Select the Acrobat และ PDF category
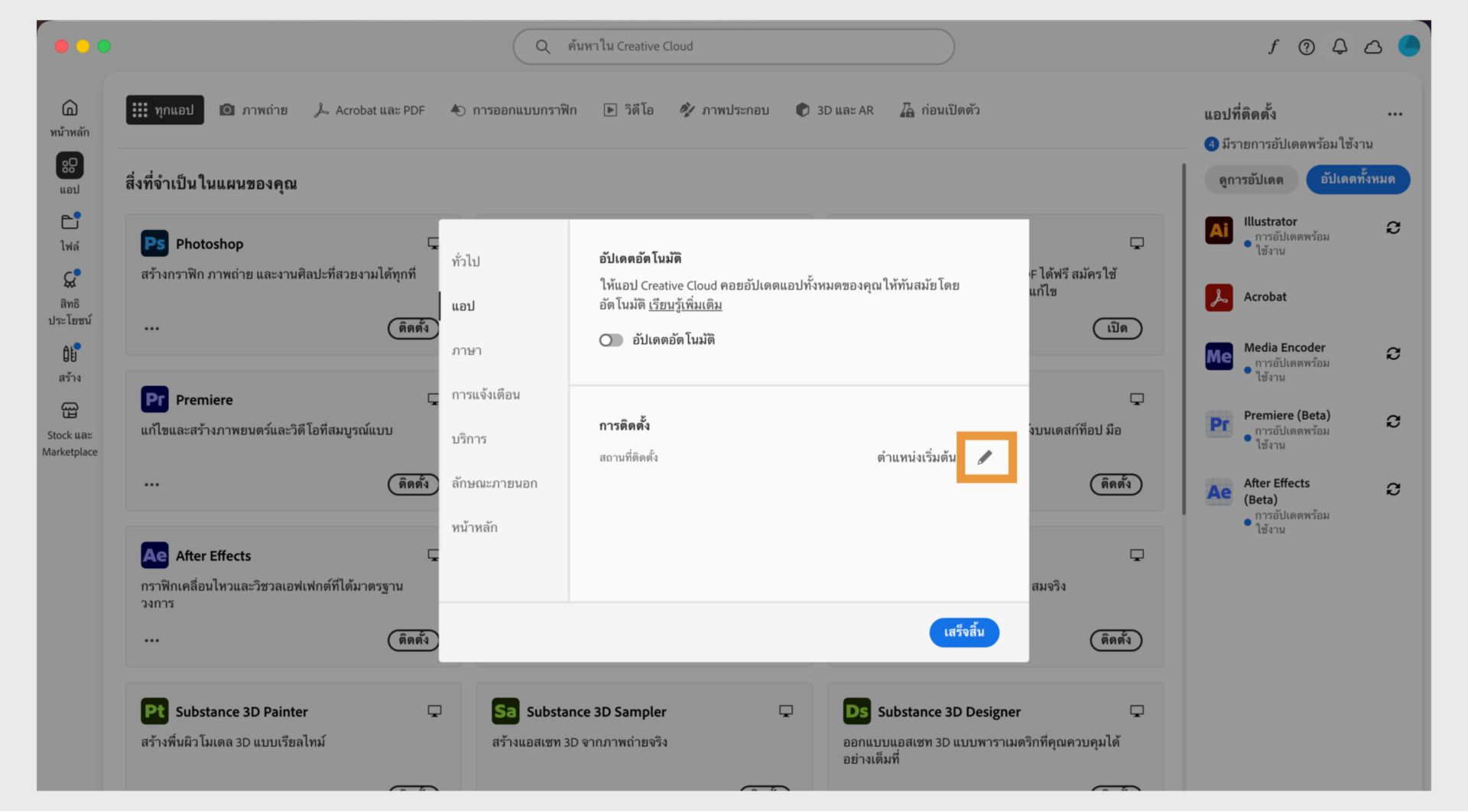1468x812 pixels. pos(369,110)
